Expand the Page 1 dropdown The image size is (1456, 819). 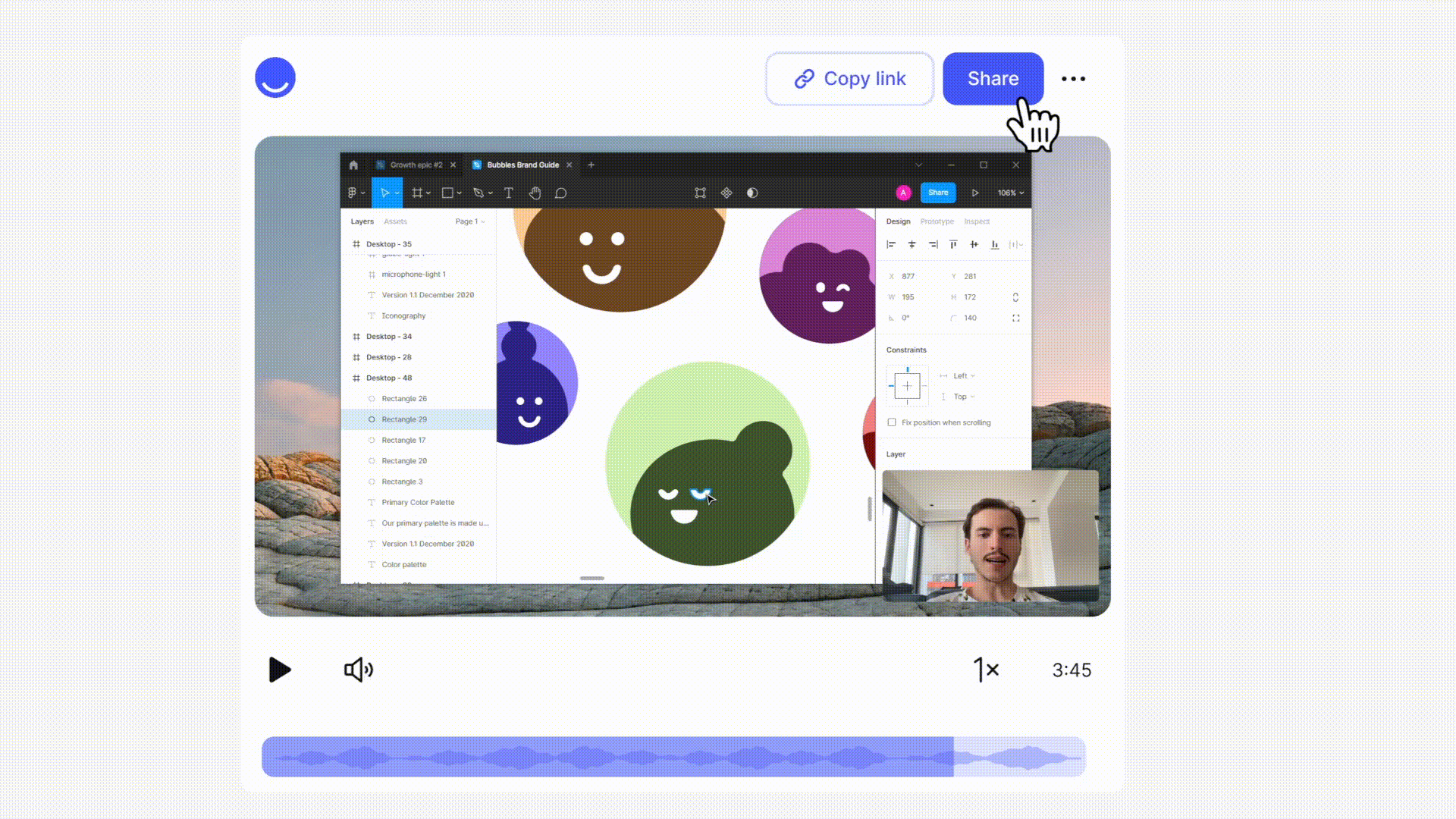click(x=469, y=221)
